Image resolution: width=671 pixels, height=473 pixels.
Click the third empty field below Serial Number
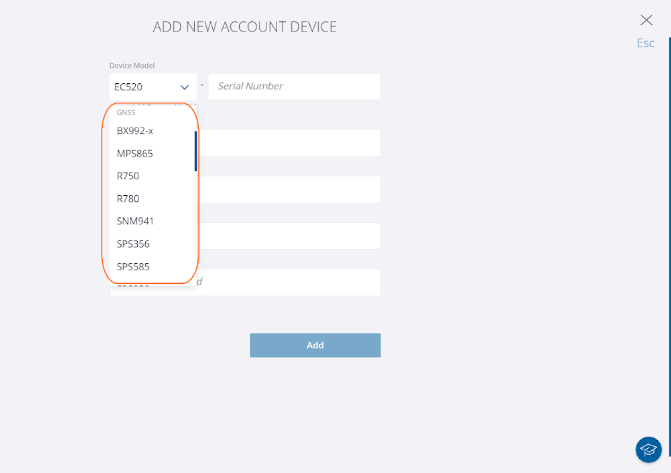coord(290,236)
